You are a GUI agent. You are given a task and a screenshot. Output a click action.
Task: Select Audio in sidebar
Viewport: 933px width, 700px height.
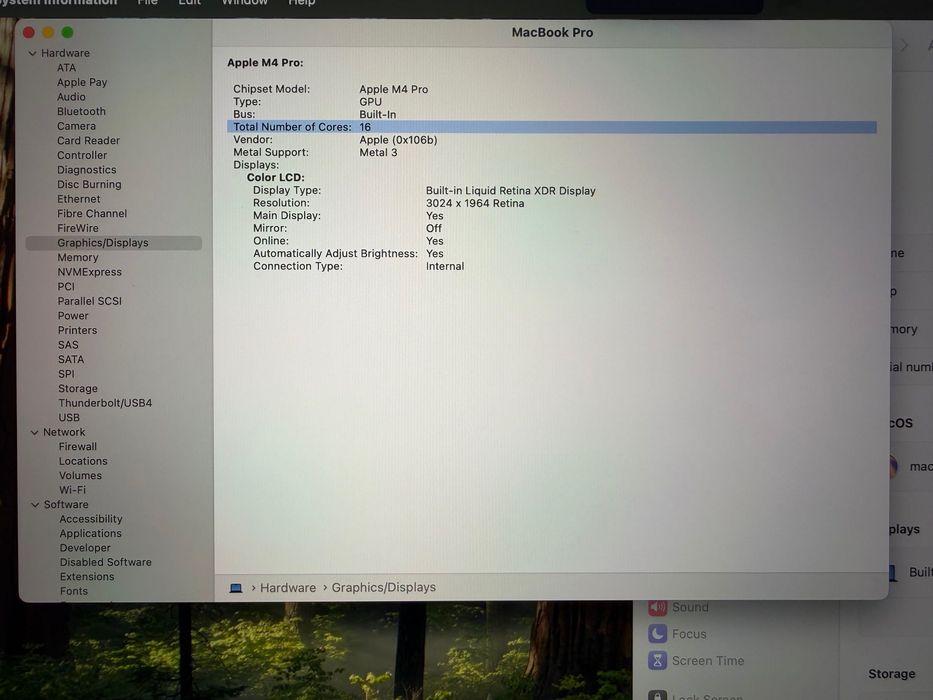71,97
